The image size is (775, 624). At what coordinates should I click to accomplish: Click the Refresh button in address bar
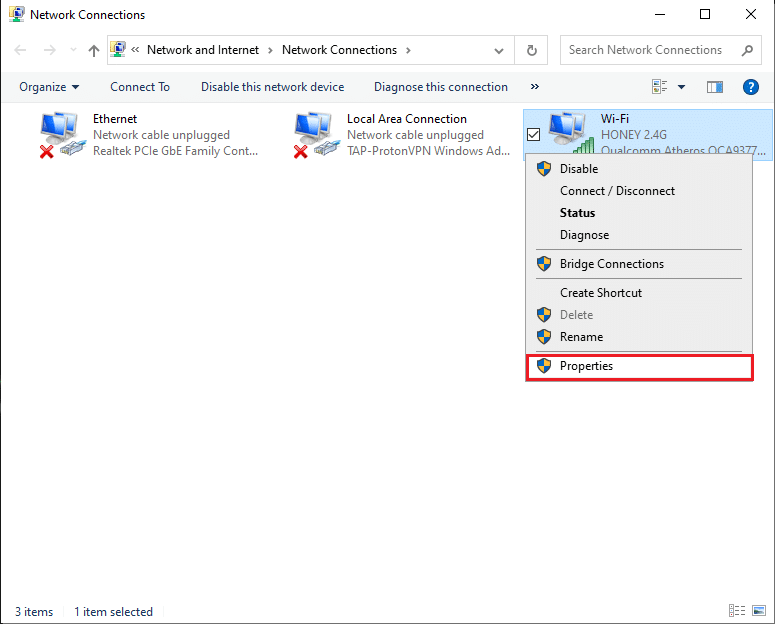[x=531, y=50]
